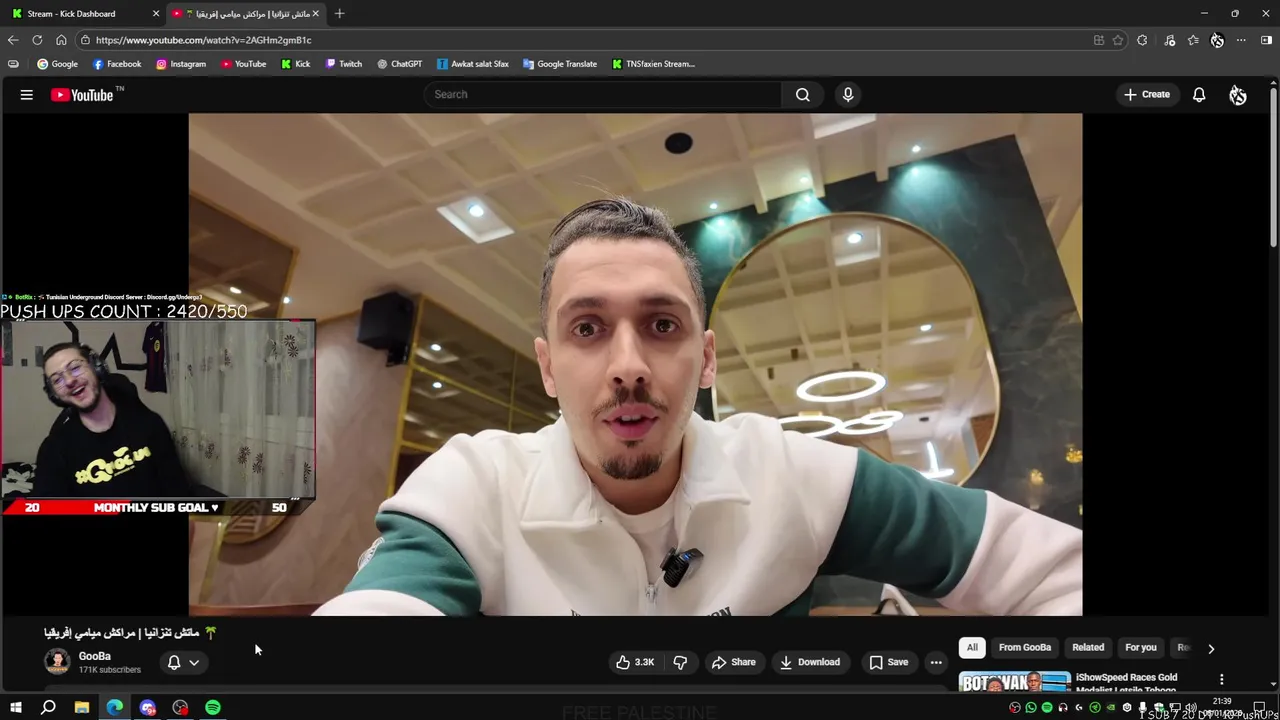The width and height of the screenshot is (1280, 720).
Task: Select the Related filter chip
Action: pyautogui.click(x=1088, y=647)
